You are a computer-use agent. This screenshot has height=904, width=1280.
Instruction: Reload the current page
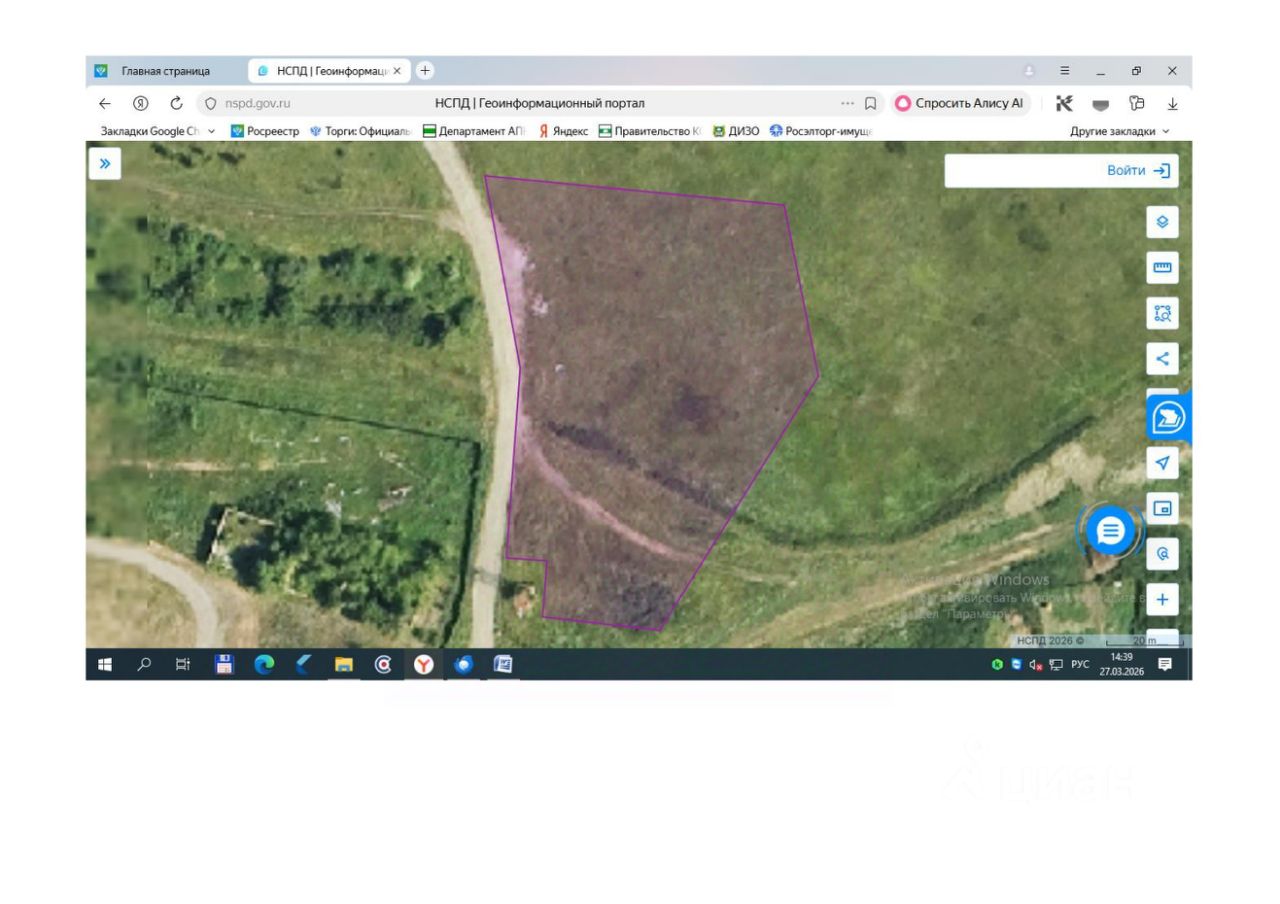[x=177, y=103]
